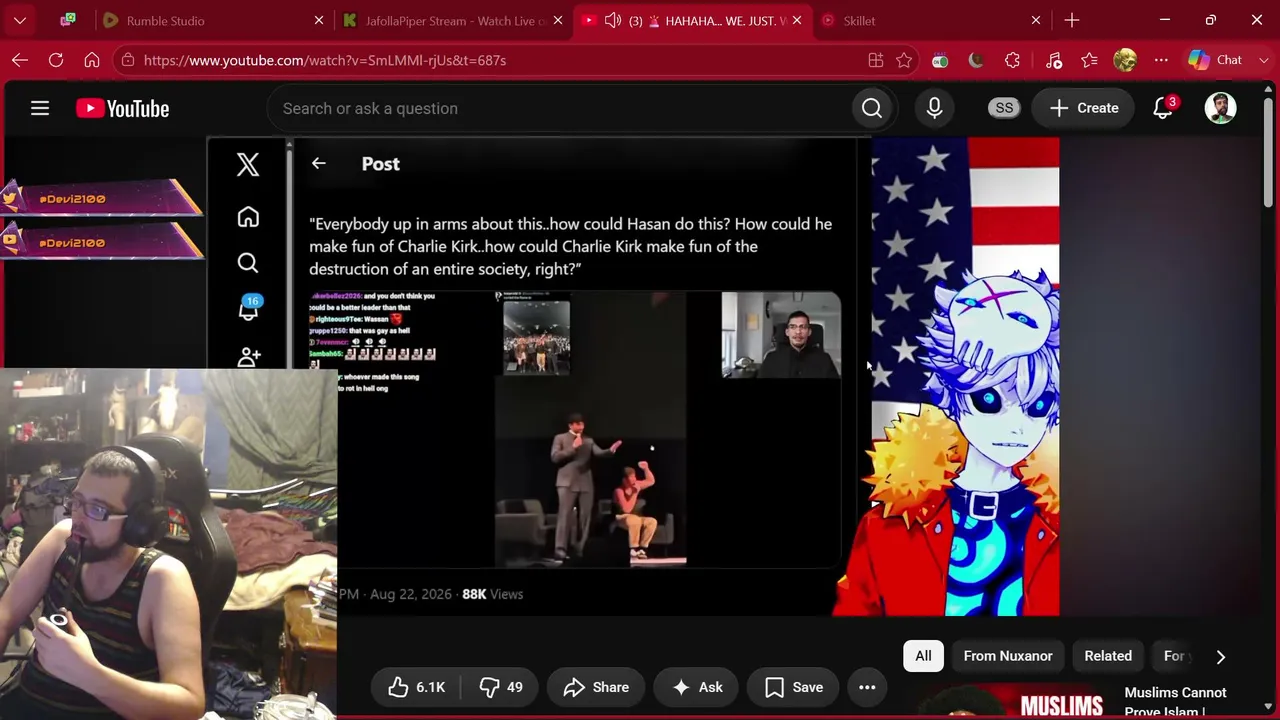Screen dimensions: 1280x720
Task: Close the Rumble Studio tab
Action: click(x=319, y=20)
